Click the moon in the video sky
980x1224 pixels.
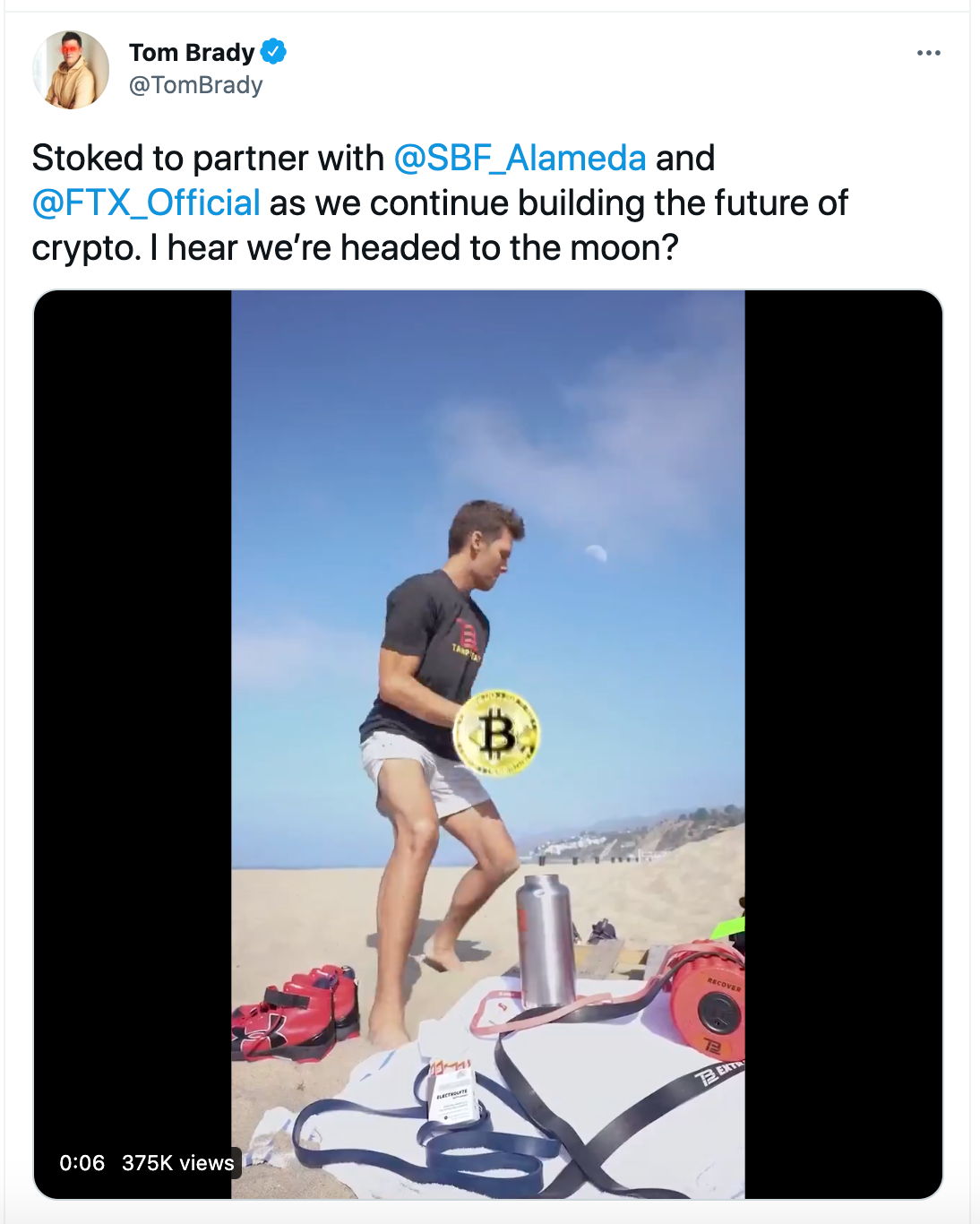pos(596,553)
